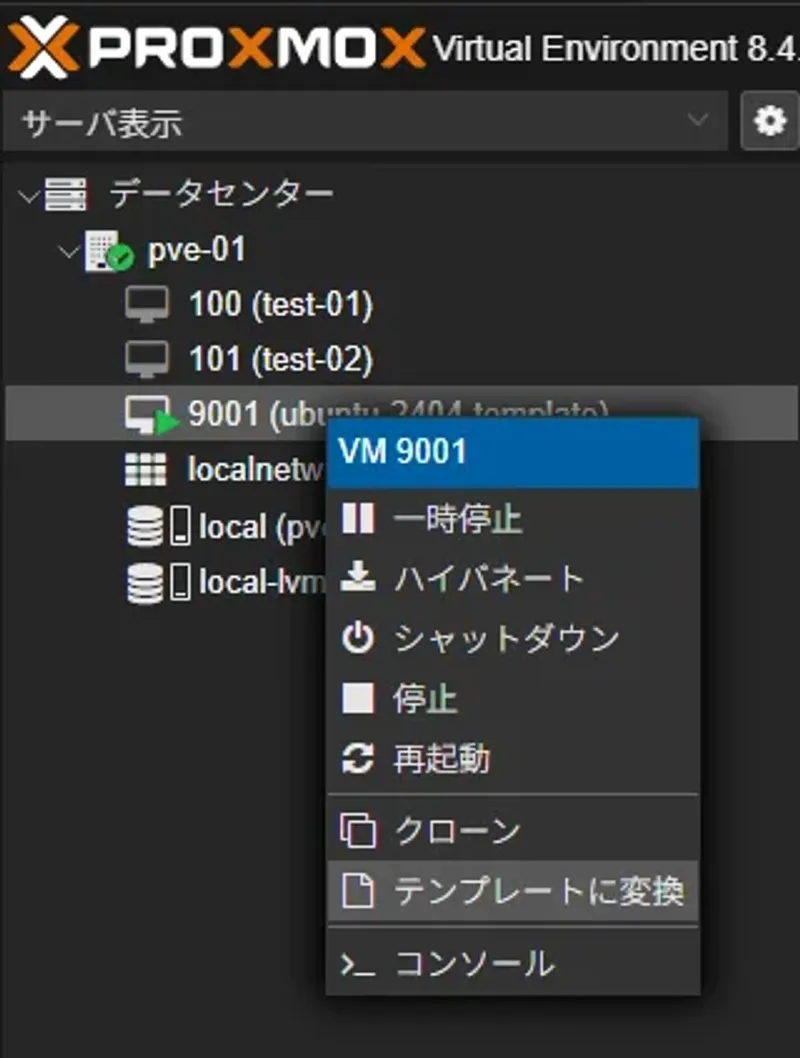
Task: Click the Proxmox logo
Action: 216,47
